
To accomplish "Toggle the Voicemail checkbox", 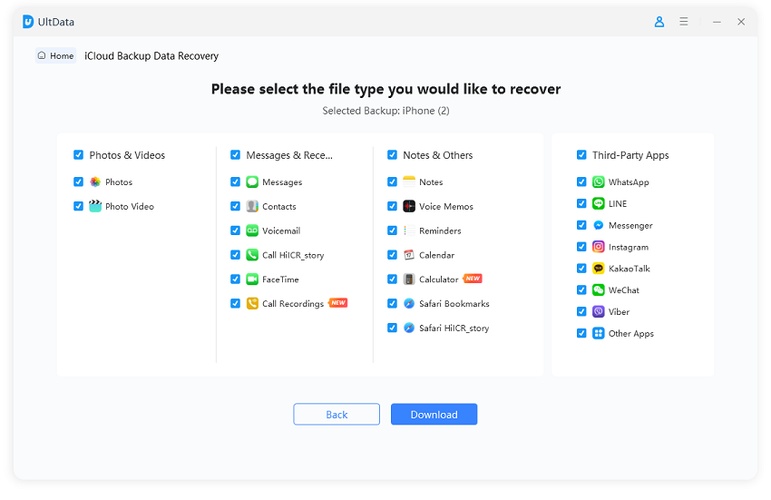I will [x=235, y=231].
